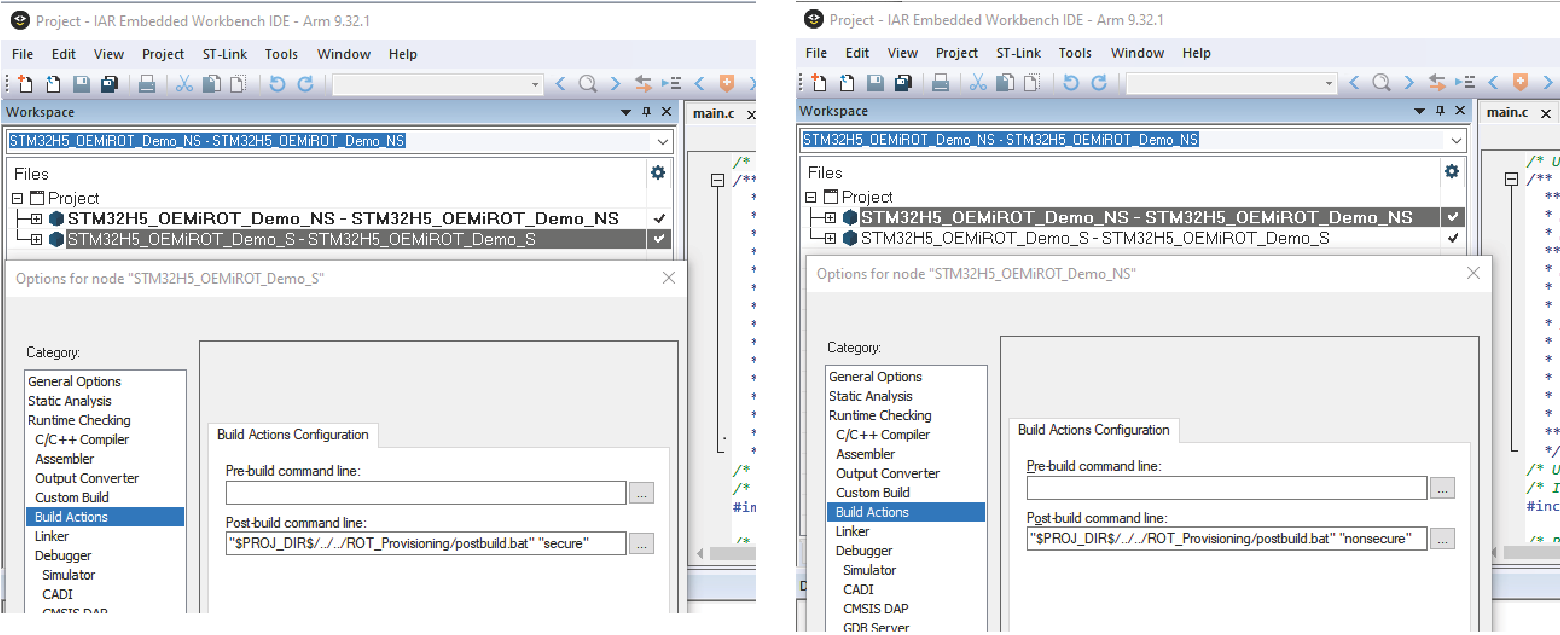The height and width of the screenshot is (635, 1560).
Task: Select Custom Build category in Demo_NS options dialog
Action: point(872,492)
